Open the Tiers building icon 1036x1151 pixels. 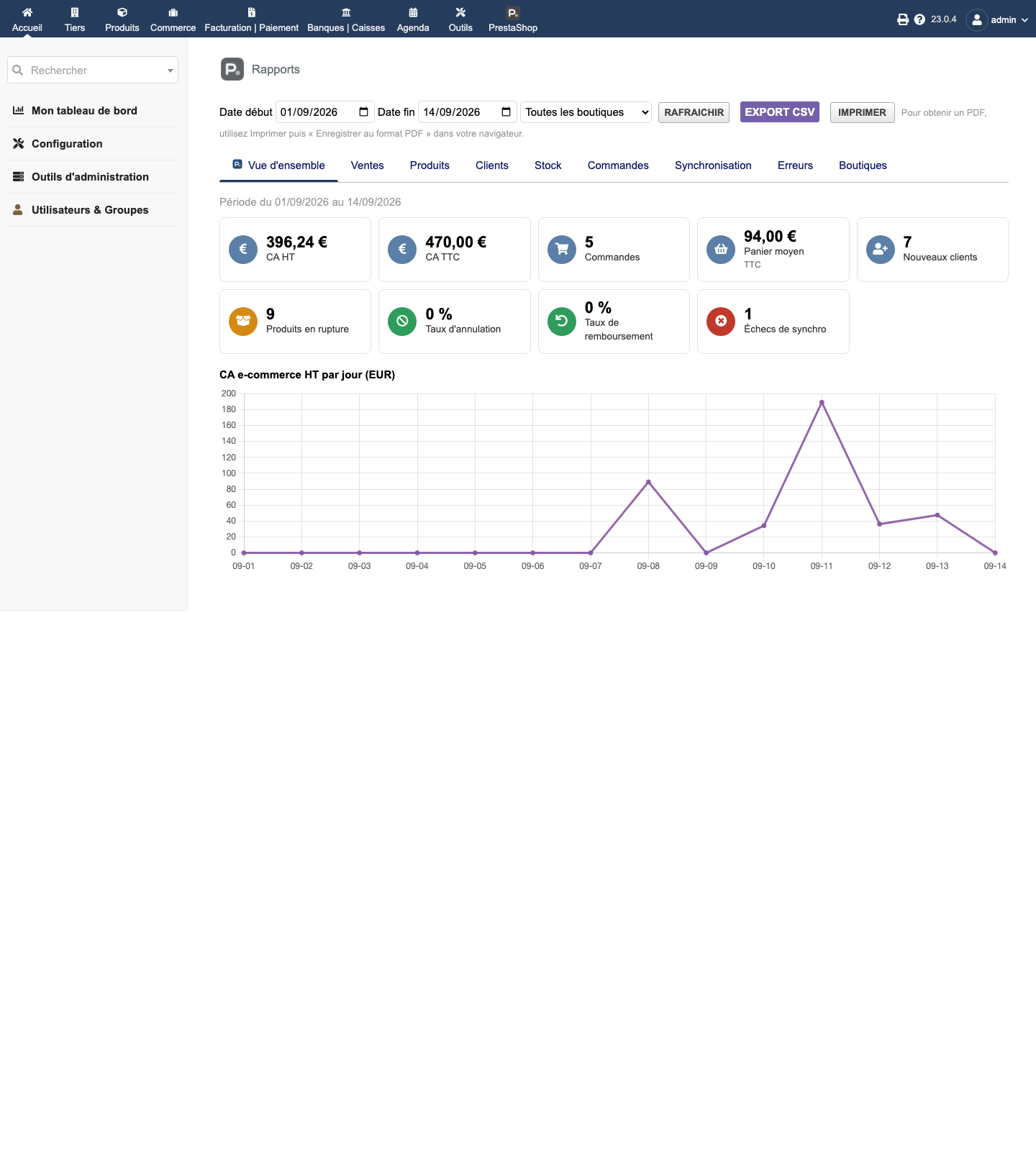[75, 12]
